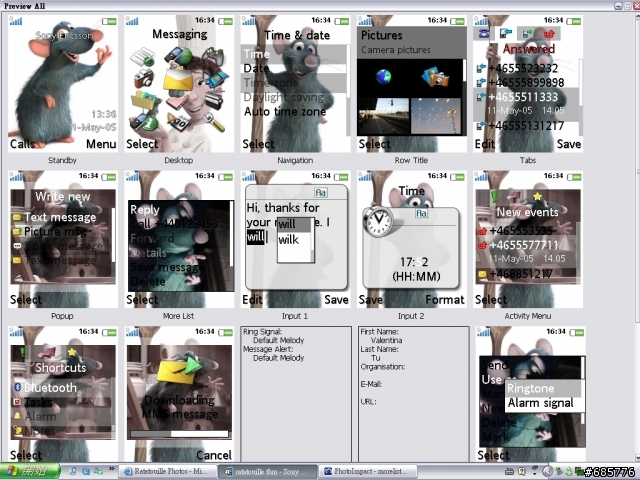Select Reply in the More List preview
Viewport: 640px width, 480px height.
tap(145, 210)
